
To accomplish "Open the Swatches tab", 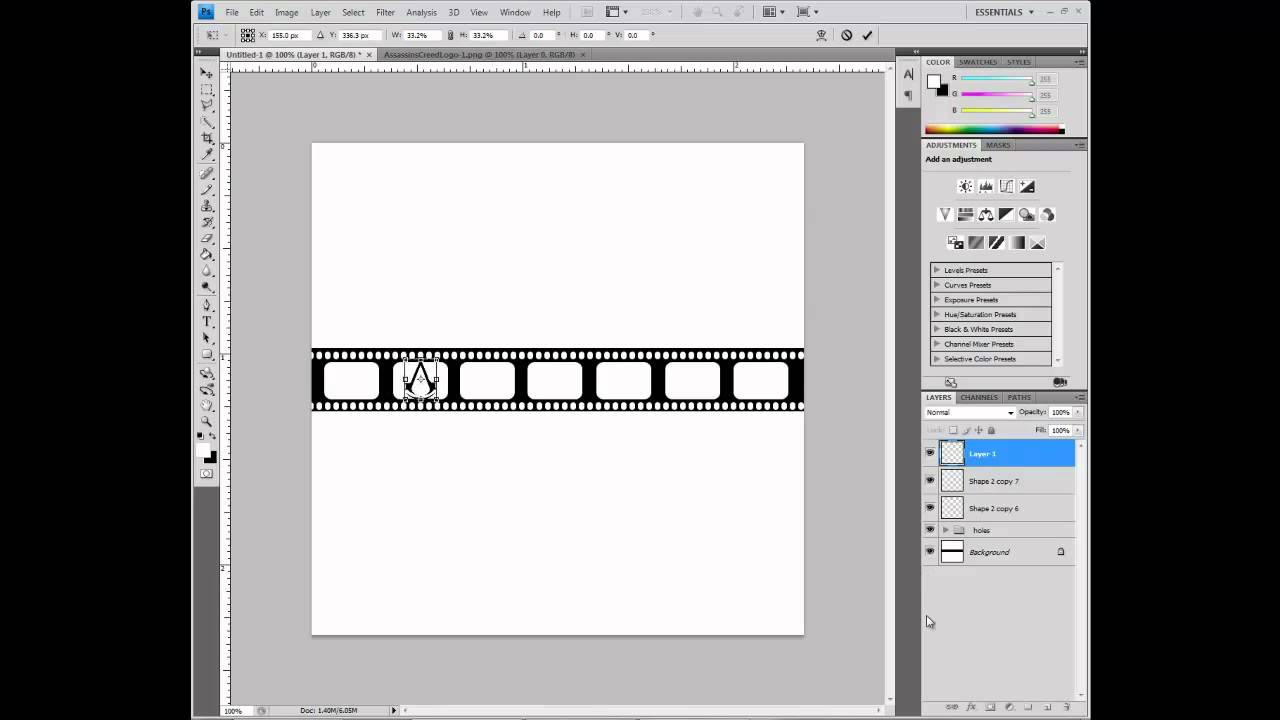I will [978, 62].
